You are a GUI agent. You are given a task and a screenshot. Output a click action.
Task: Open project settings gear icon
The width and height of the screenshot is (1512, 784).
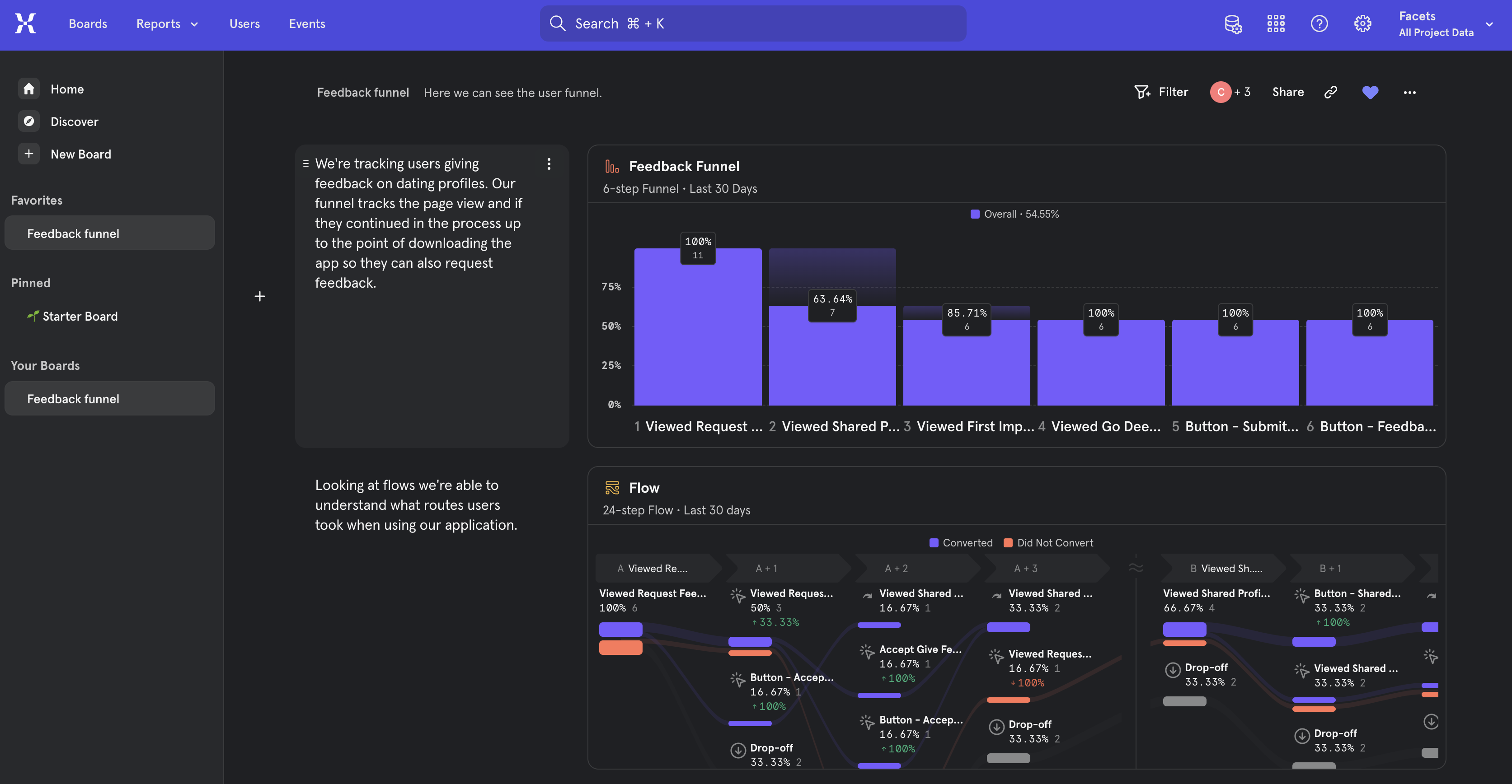(x=1362, y=23)
